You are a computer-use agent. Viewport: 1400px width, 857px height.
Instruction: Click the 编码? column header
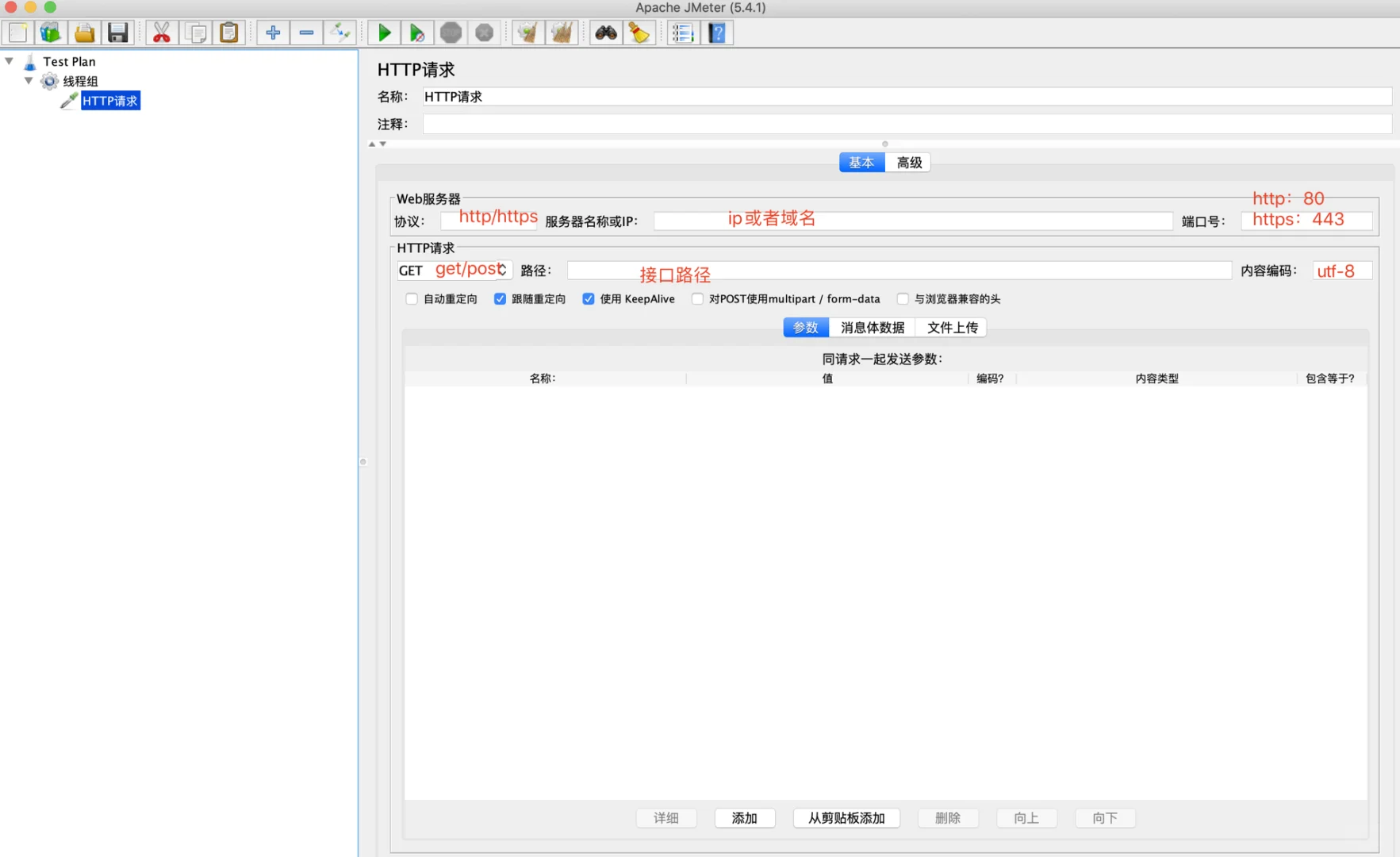[x=992, y=379]
